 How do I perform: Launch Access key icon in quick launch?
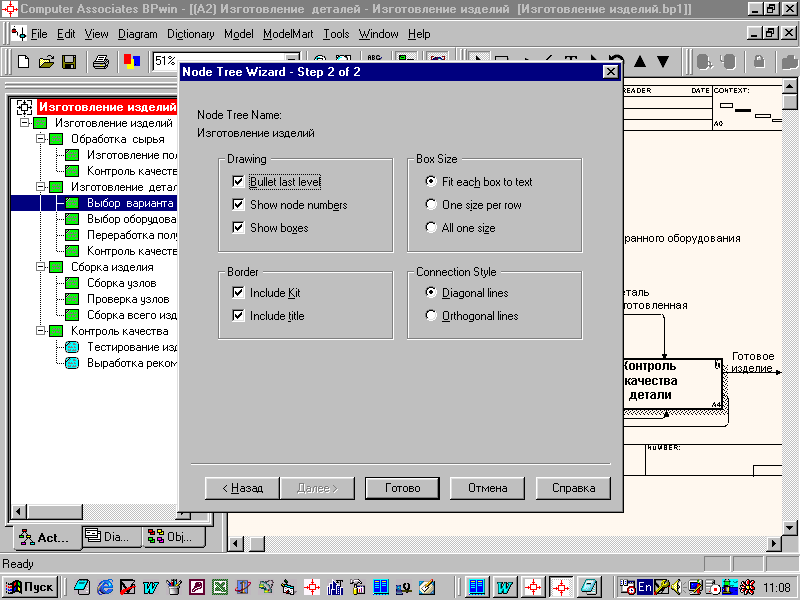[x=197, y=587]
